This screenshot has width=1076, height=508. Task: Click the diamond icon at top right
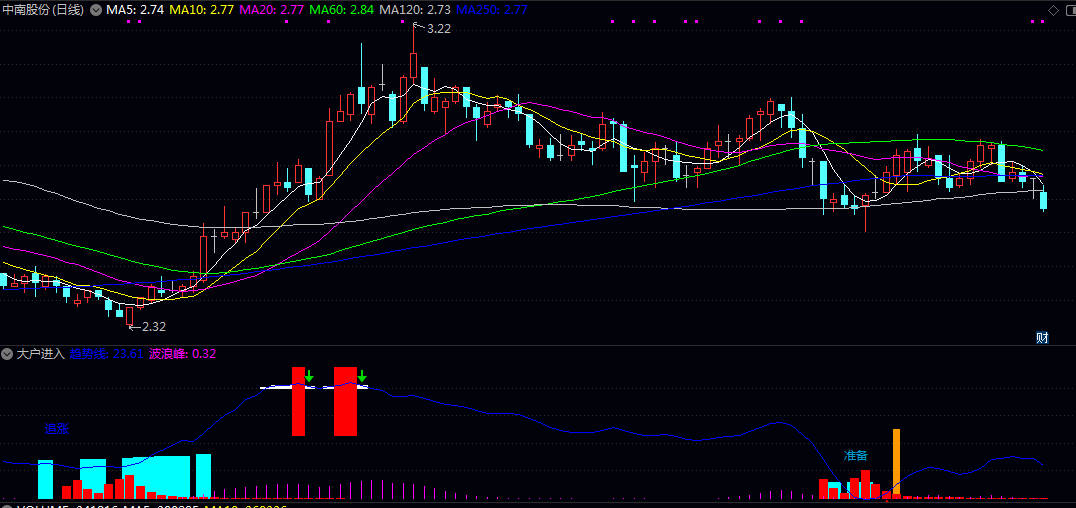1053,10
